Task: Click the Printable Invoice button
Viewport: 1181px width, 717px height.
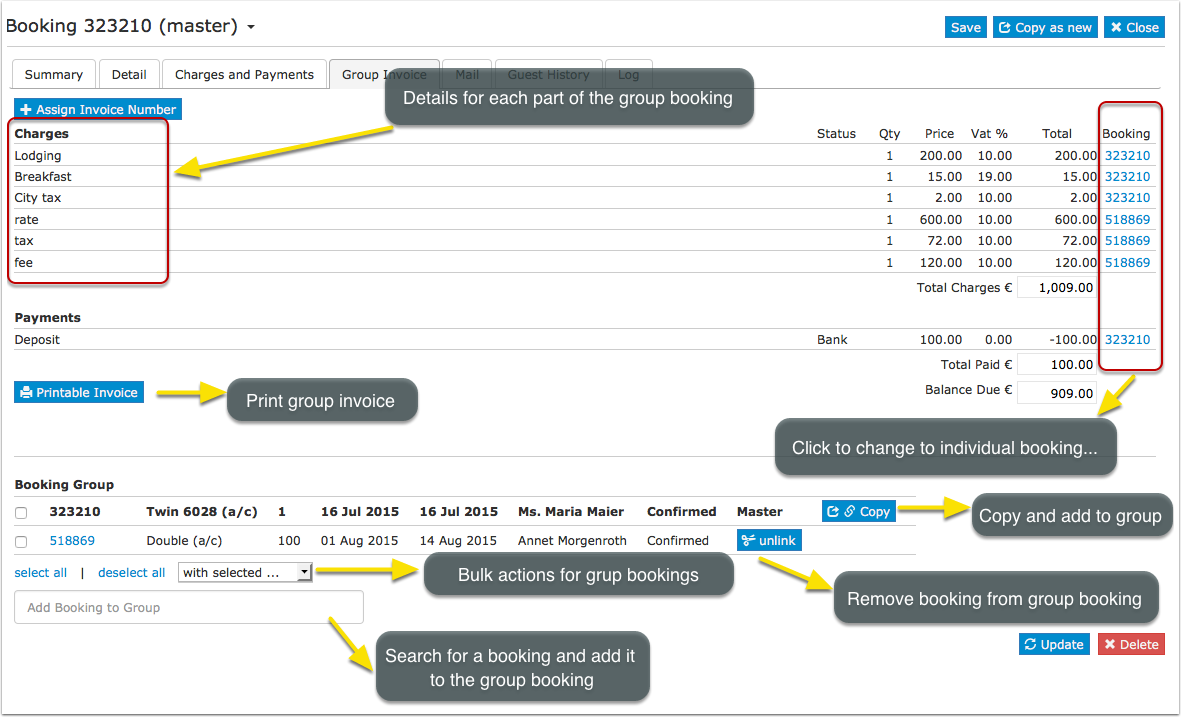Action: [x=79, y=392]
